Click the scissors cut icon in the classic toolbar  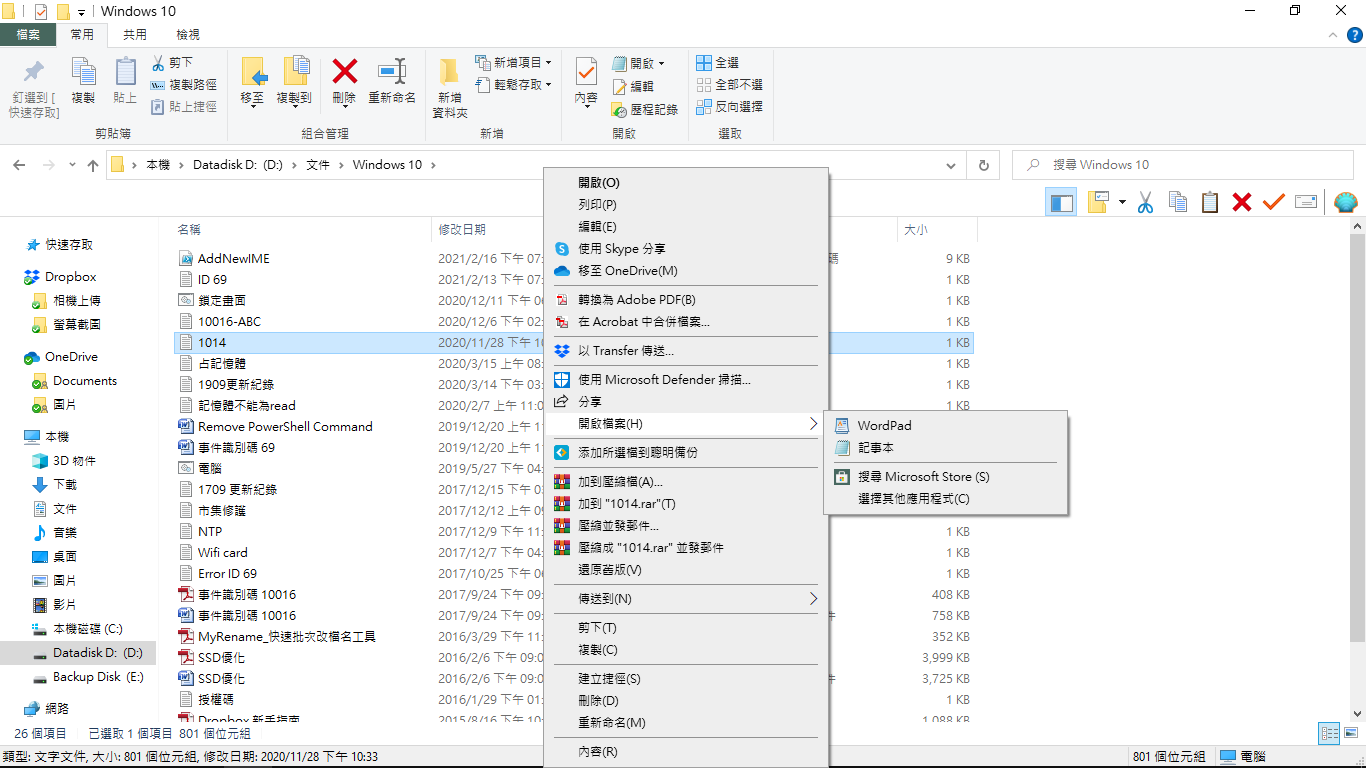coord(1146,202)
